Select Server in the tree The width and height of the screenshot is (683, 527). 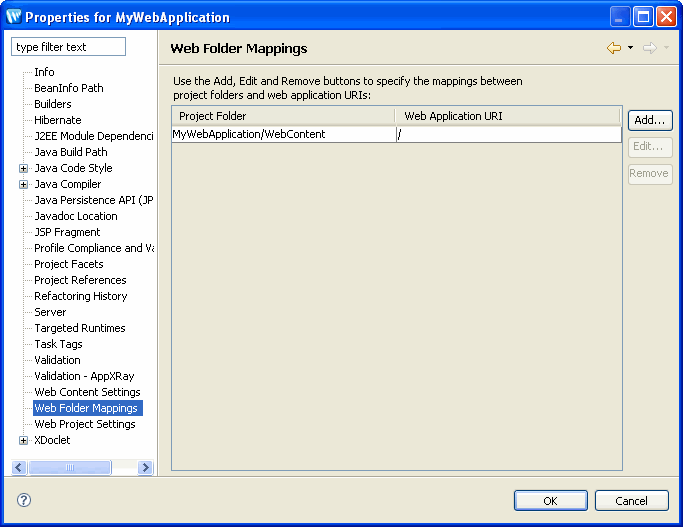pyautogui.click(x=51, y=312)
